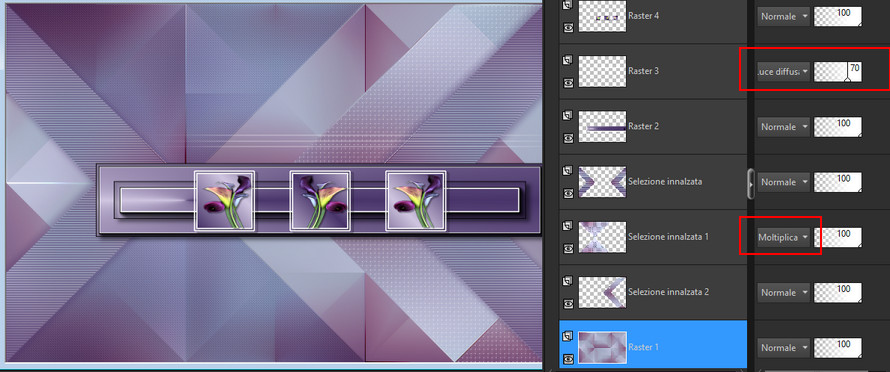
Task: Click Raster 1 opacity slider
Action: pos(837,348)
